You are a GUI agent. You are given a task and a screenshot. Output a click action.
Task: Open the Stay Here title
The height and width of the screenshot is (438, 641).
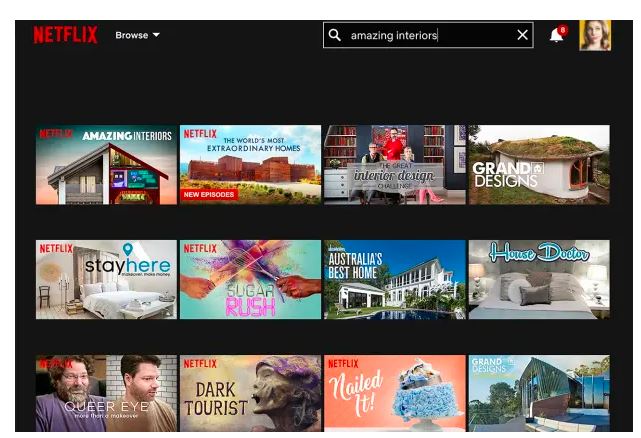[106, 279]
